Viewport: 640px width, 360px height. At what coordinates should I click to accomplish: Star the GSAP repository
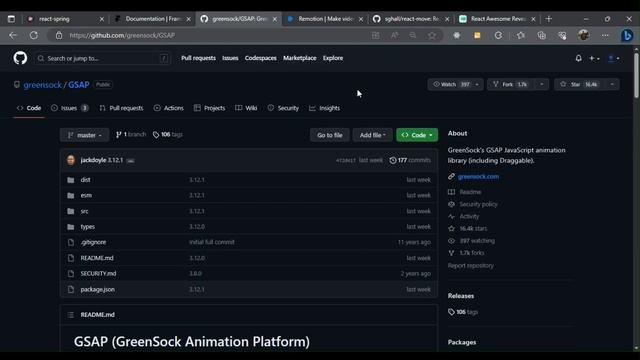pos(580,84)
